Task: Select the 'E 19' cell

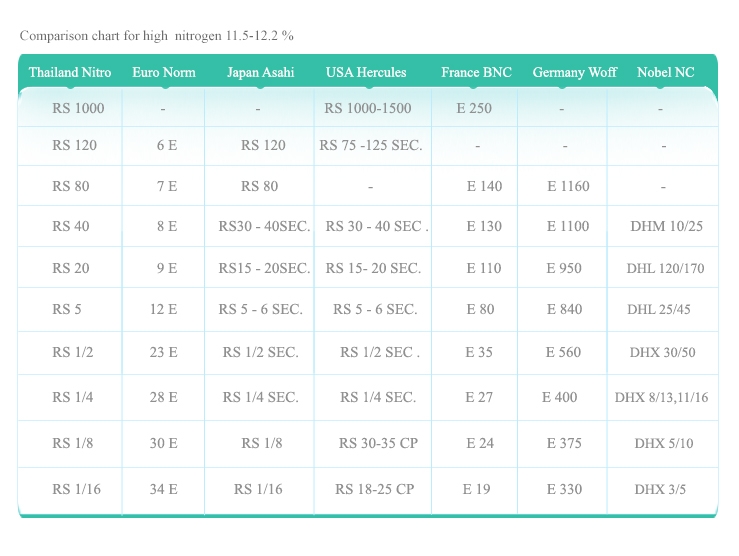Action: pyautogui.click(x=476, y=489)
